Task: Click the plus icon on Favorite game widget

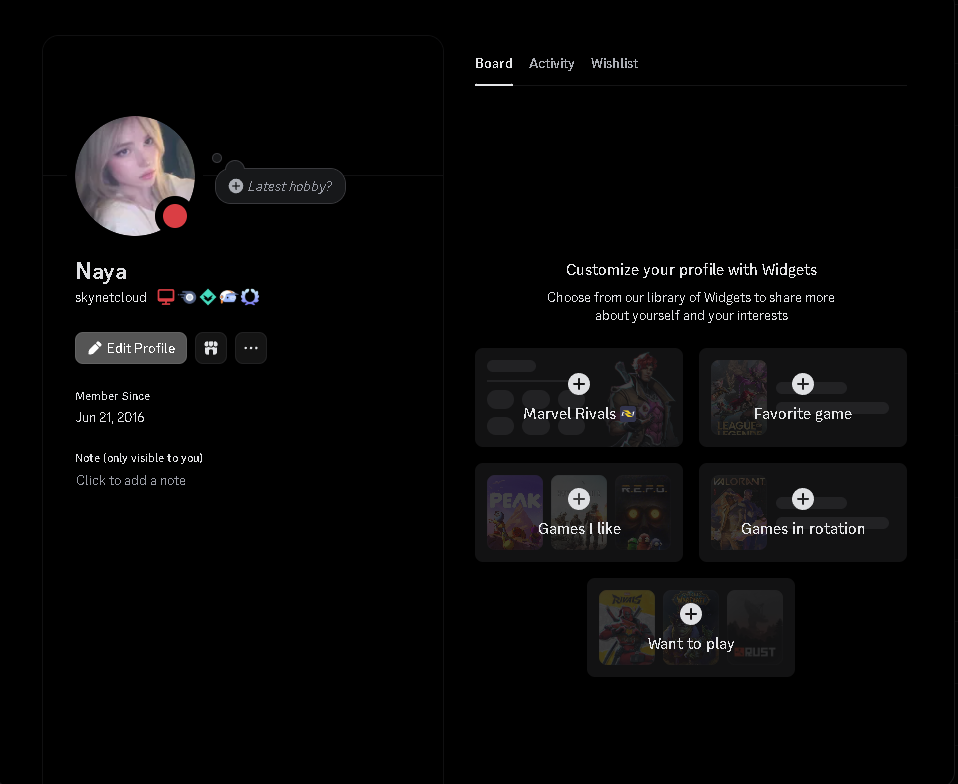Action: click(x=803, y=384)
